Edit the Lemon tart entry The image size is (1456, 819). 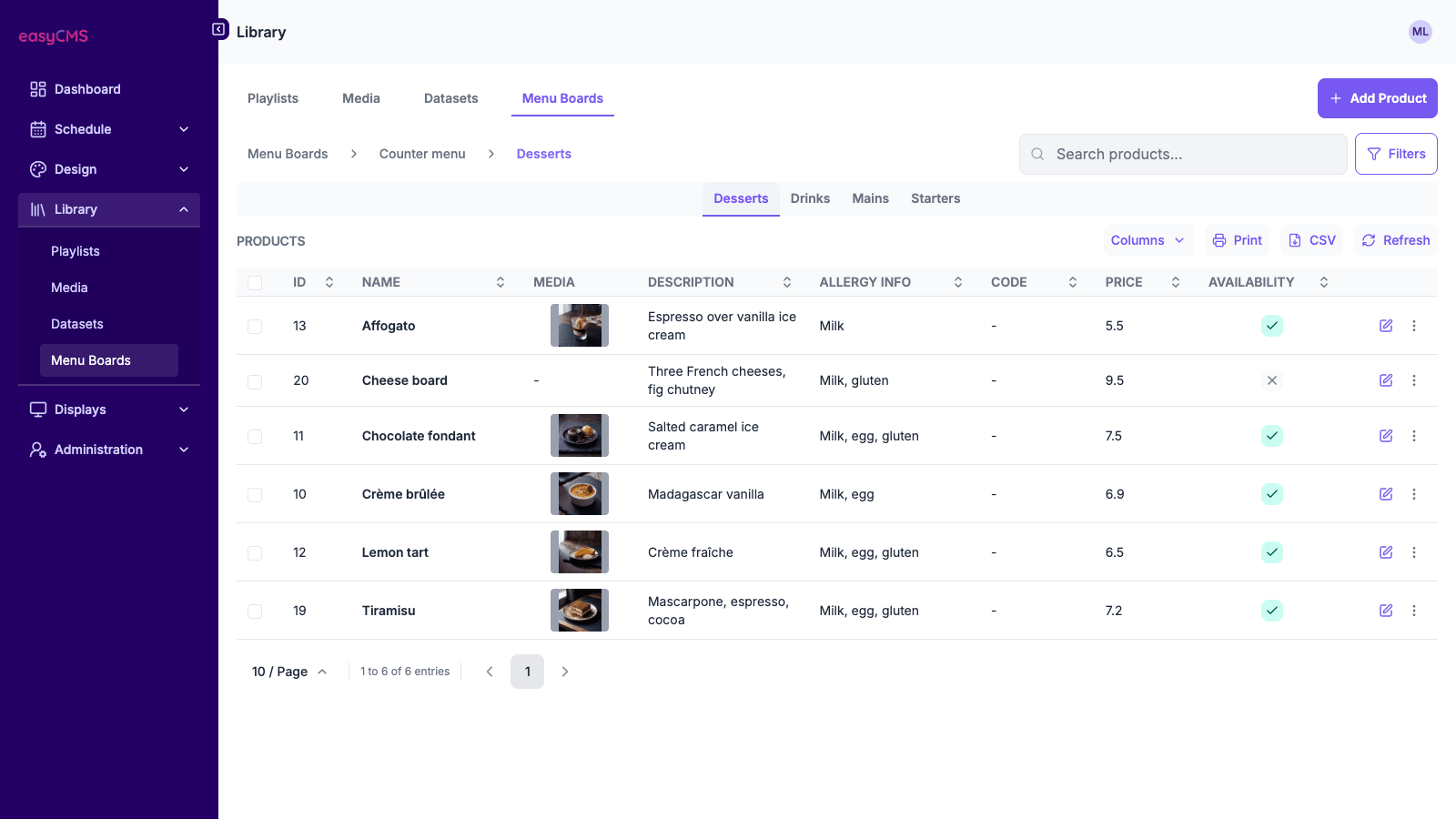pos(1386,552)
